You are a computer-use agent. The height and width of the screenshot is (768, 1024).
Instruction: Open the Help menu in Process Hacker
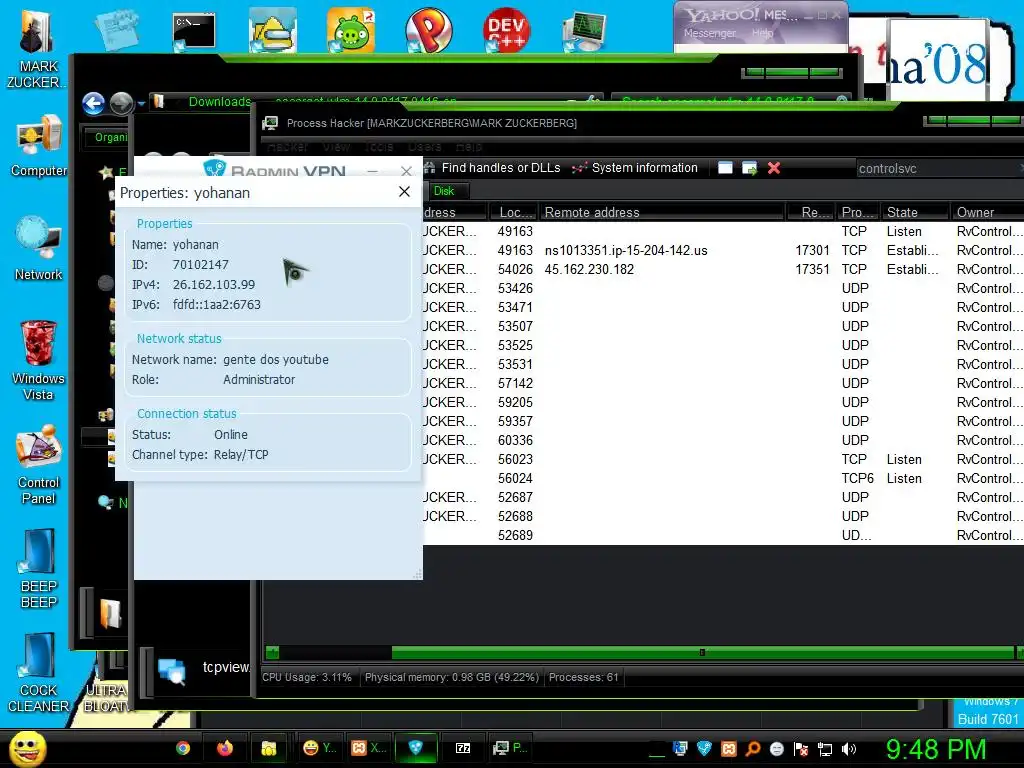(x=469, y=147)
